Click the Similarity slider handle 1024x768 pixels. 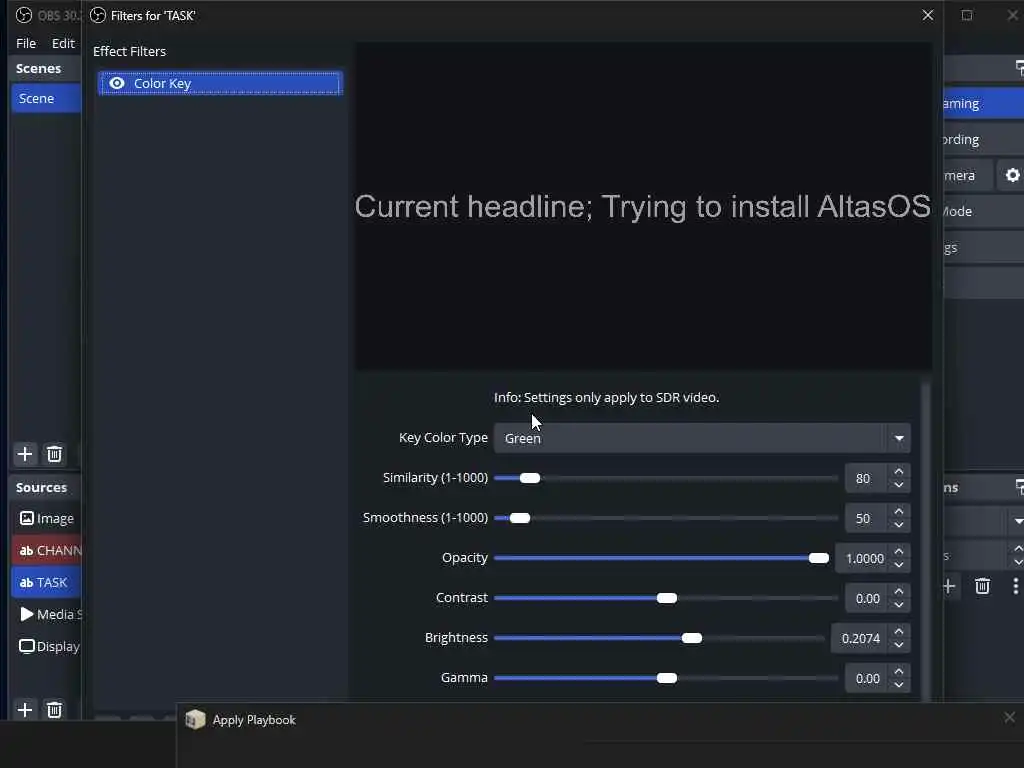530,478
